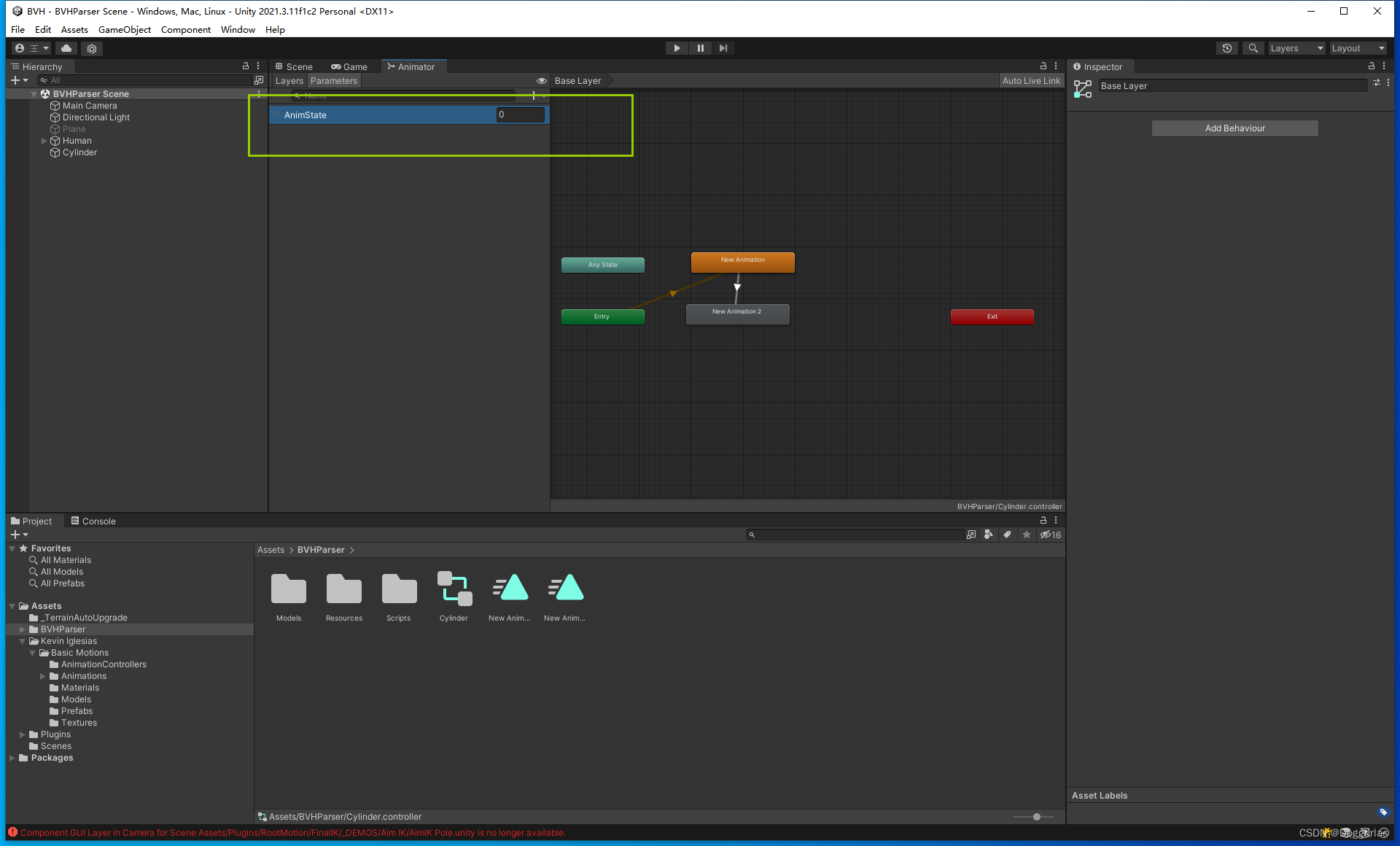Open the global search magnifier
The height and width of the screenshot is (846, 1400).
click(1253, 48)
